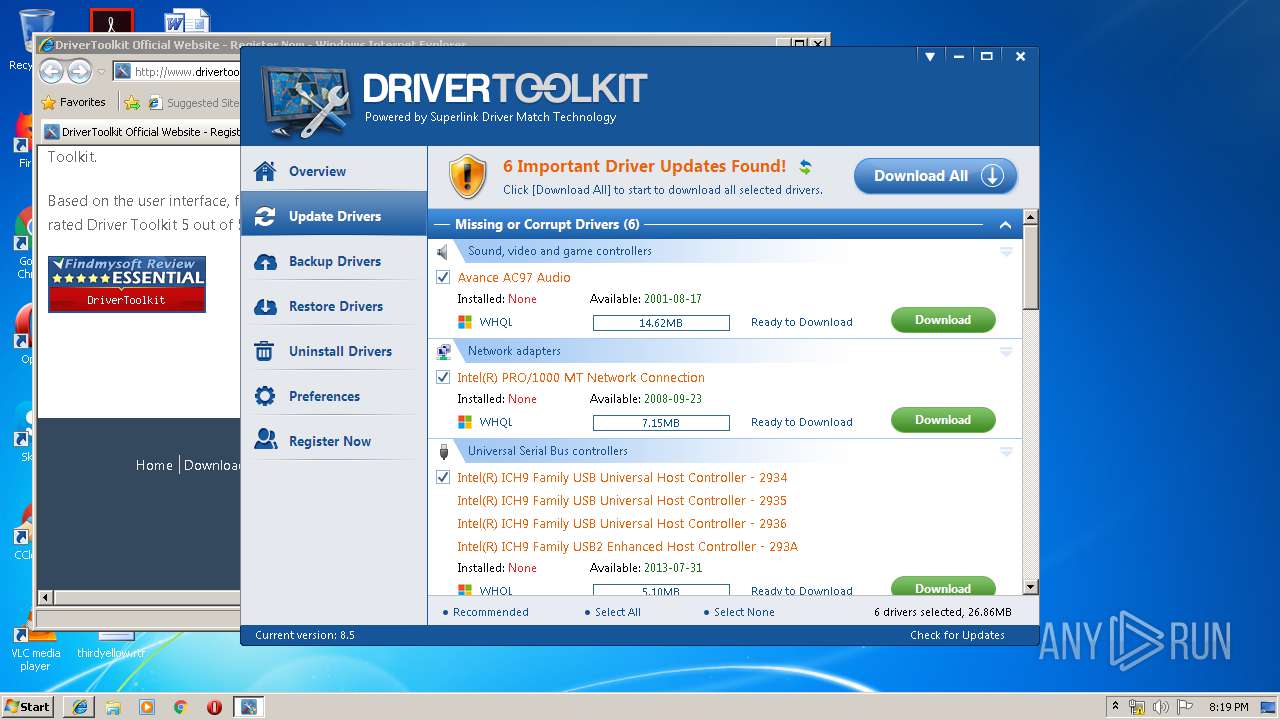Uncheck Intel ICH9 USB Host Controller 2934
The image size is (1280, 720).
coord(443,477)
